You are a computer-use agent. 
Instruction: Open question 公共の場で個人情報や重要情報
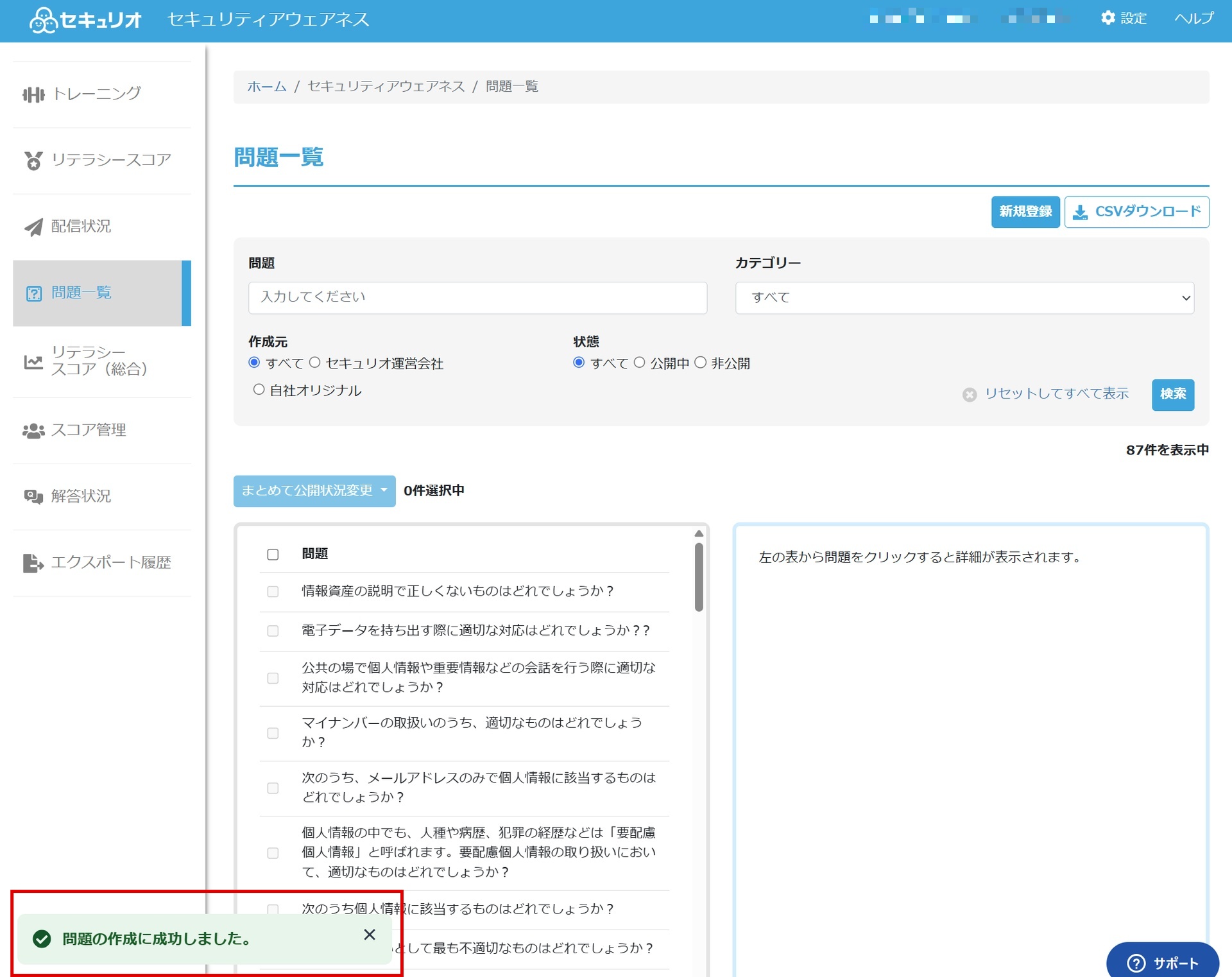click(479, 678)
